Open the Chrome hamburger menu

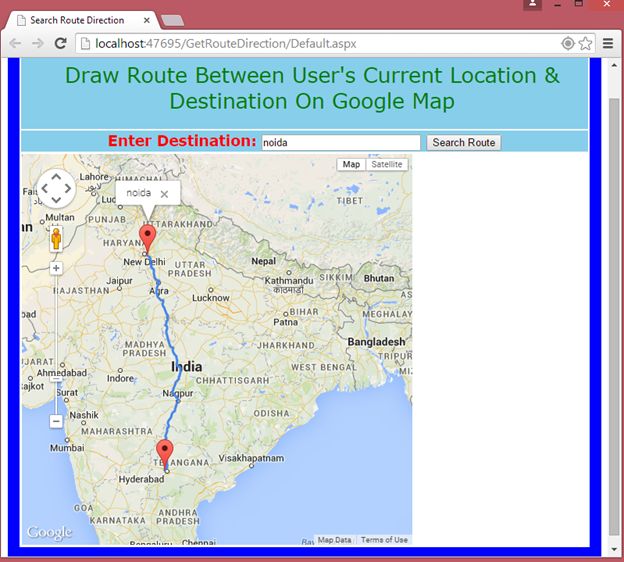pyautogui.click(x=608, y=43)
